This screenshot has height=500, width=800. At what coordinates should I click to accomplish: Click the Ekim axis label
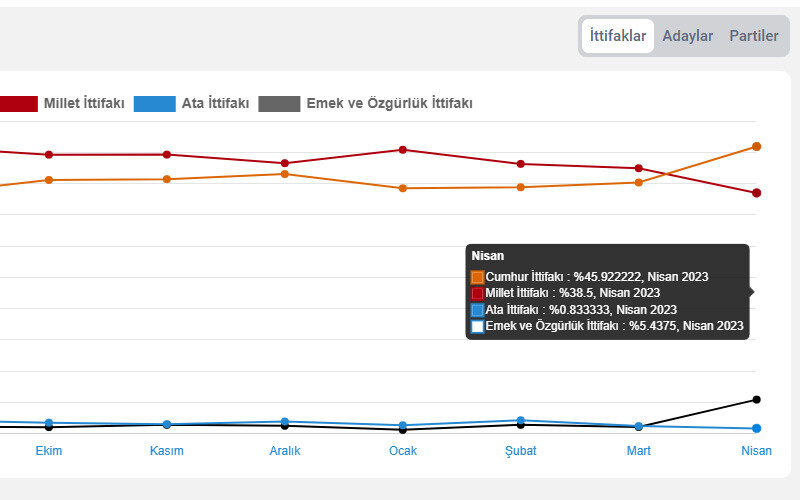coord(49,451)
